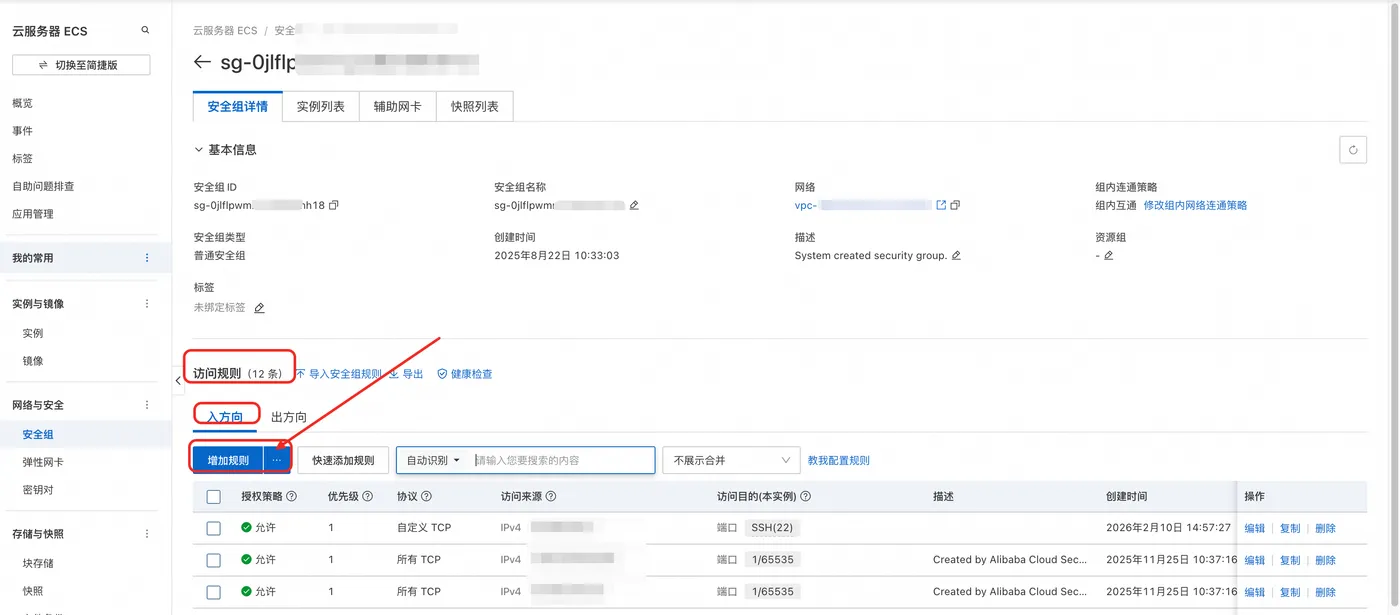The width and height of the screenshot is (1400, 615).
Task: Select the second 所有 TCP rule checkbox
Action: tap(213, 592)
